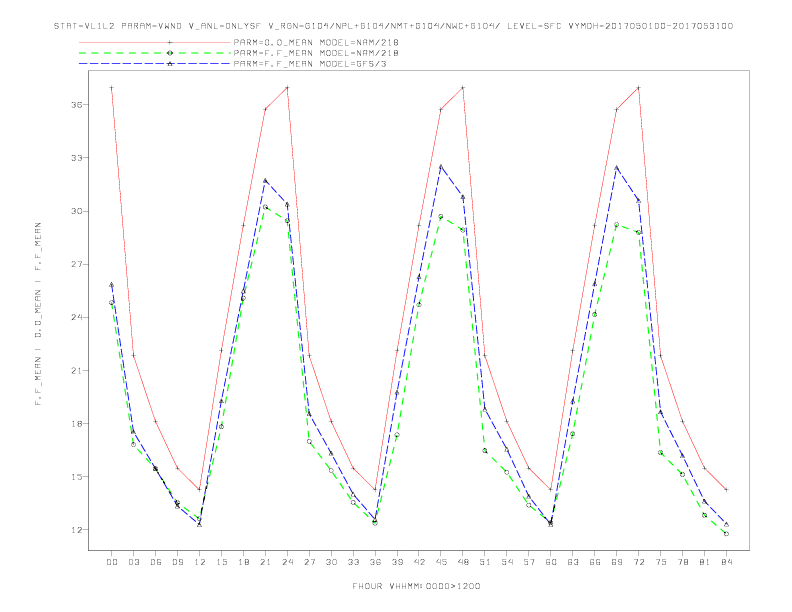The height and width of the screenshot is (612, 792).
Task: Click x-axis hour label 33
Action: (x=353, y=562)
